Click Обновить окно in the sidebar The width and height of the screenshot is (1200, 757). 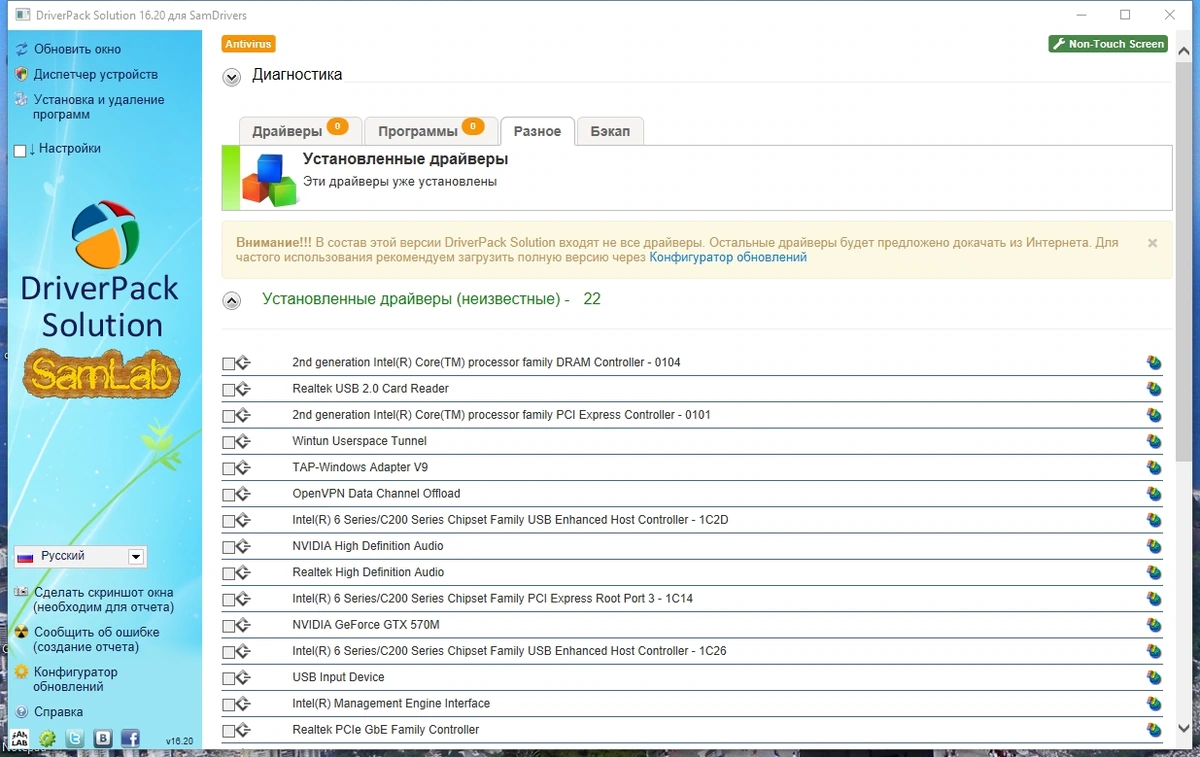pos(77,49)
